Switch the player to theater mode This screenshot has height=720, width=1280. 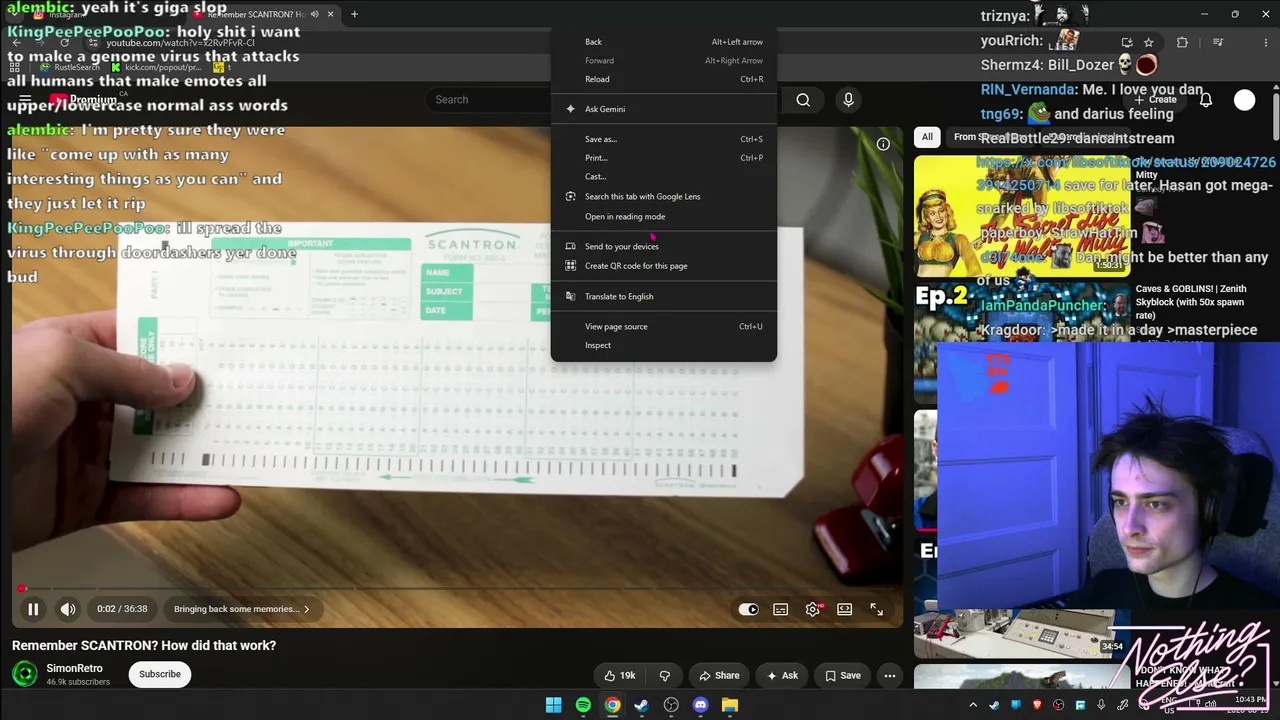point(845,609)
